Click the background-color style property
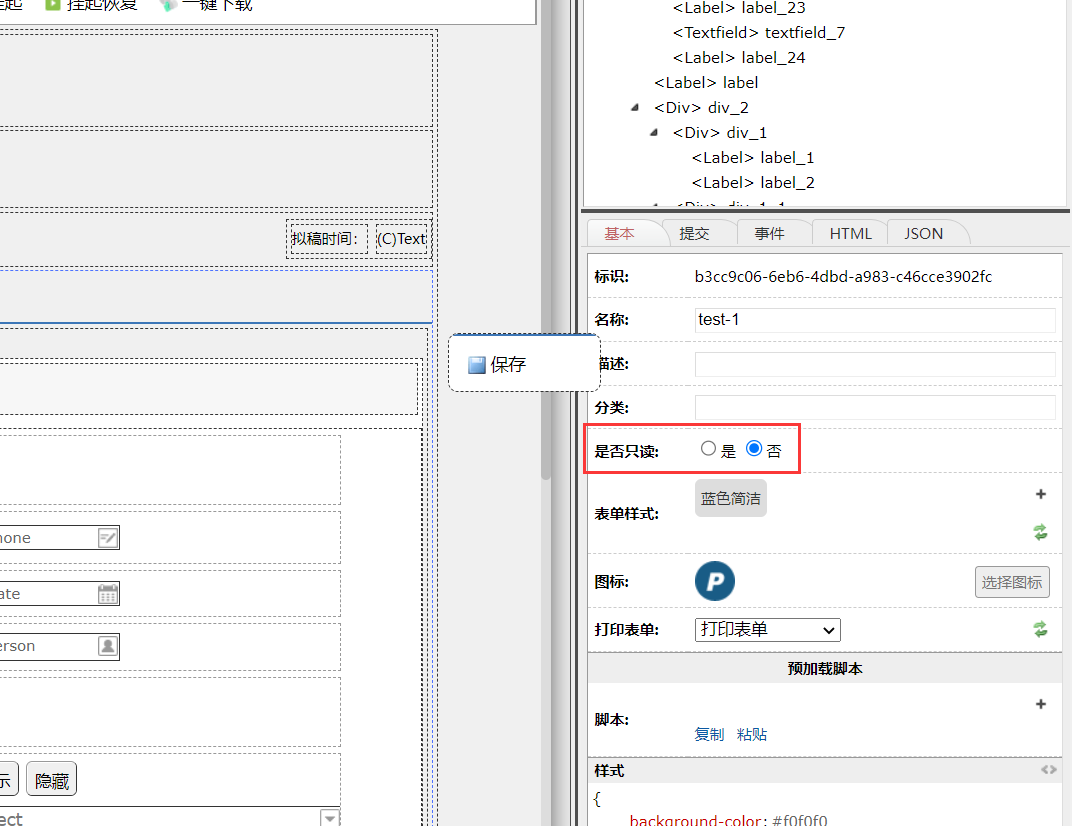 coord(695,820)
